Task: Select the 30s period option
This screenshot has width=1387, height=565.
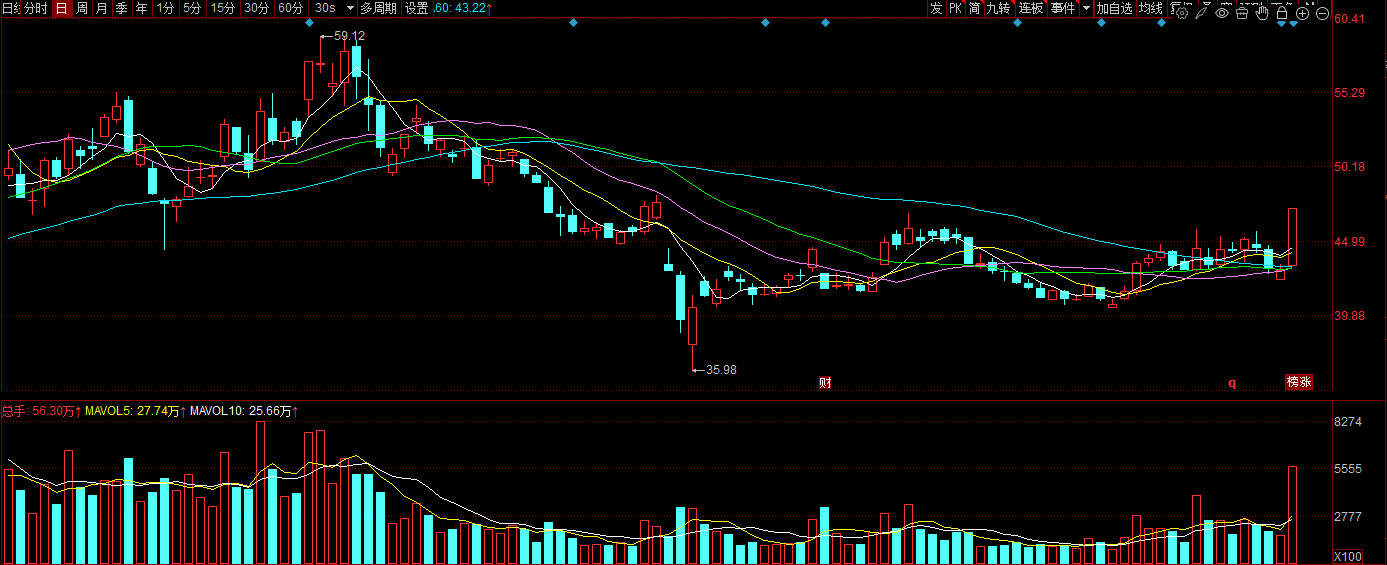Action: [324, 8]
